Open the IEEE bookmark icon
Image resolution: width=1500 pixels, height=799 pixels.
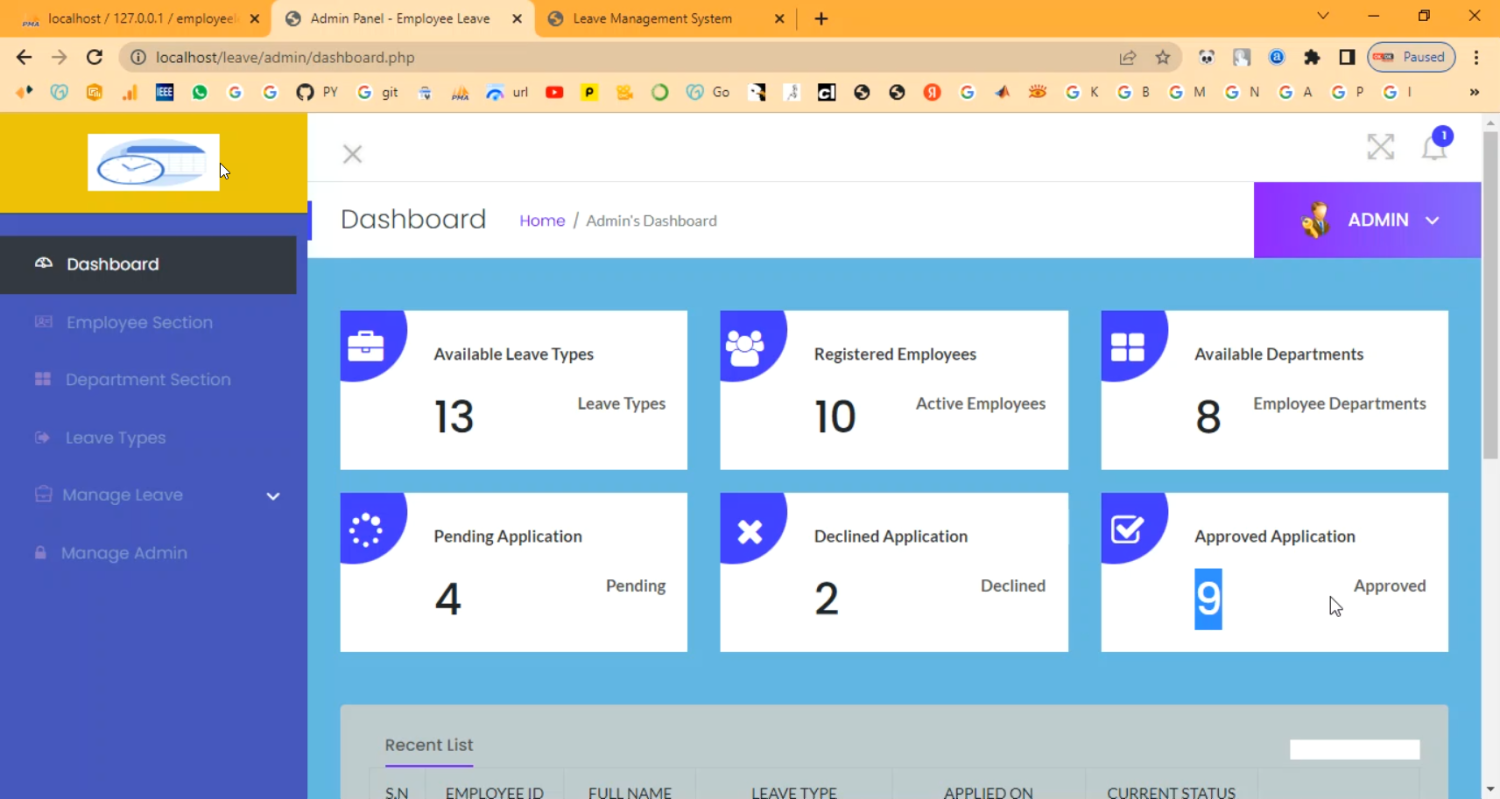point(165,92)
